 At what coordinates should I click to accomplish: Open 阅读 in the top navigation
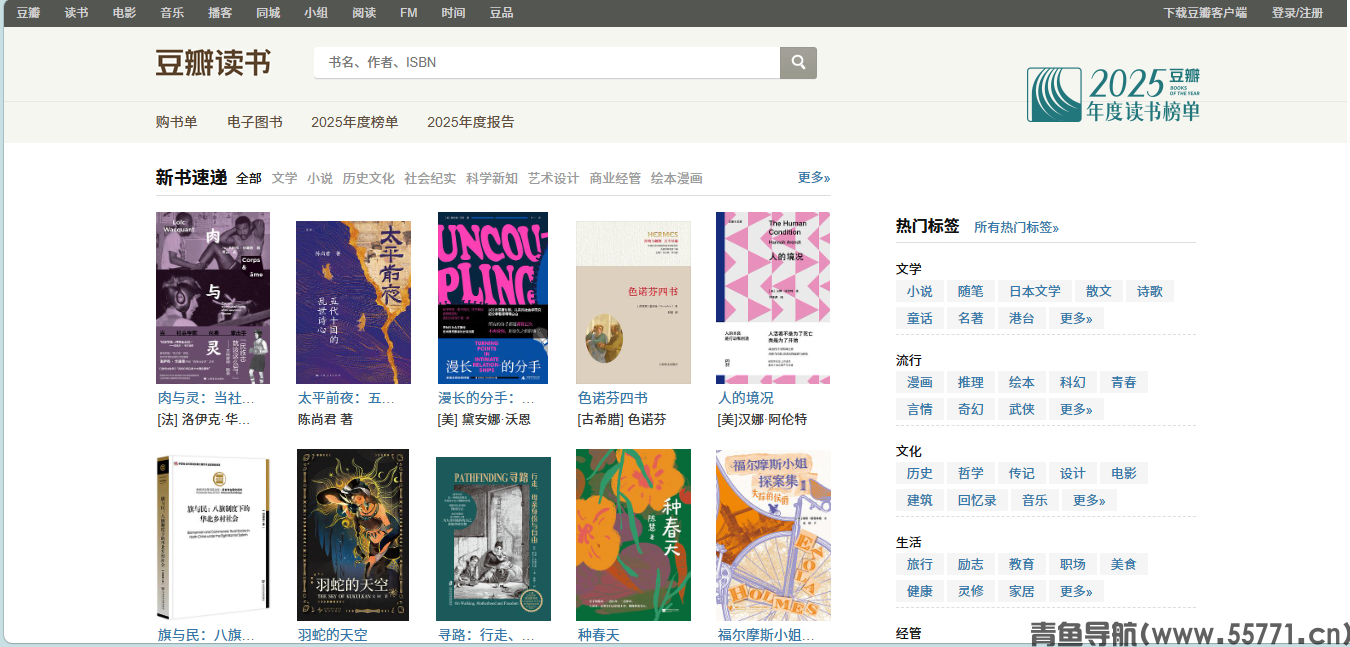click(x=364, y=13)
